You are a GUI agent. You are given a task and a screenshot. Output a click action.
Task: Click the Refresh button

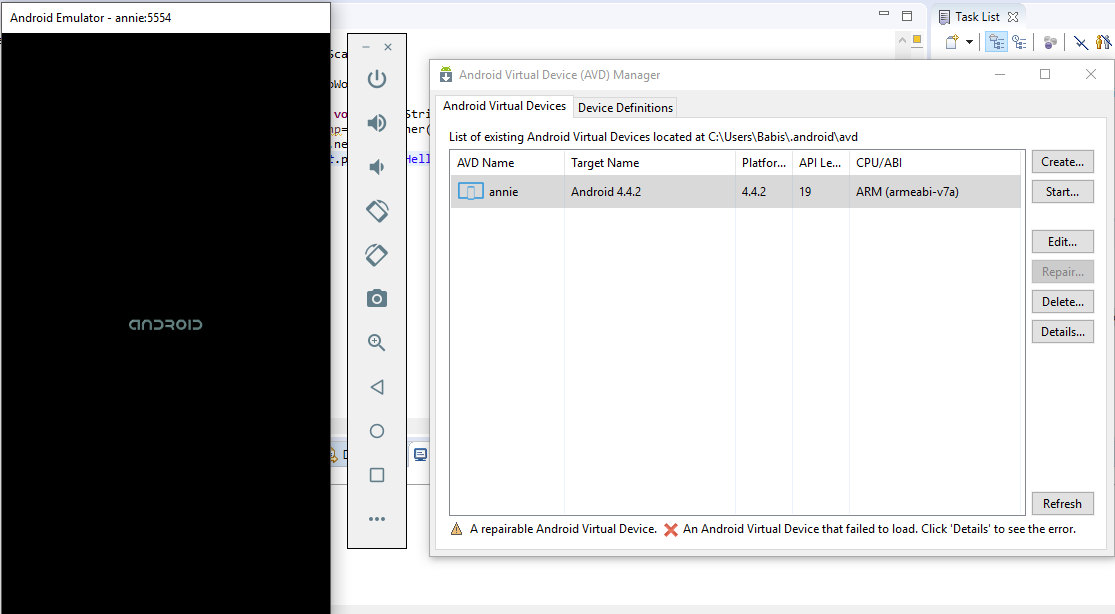1062,504
